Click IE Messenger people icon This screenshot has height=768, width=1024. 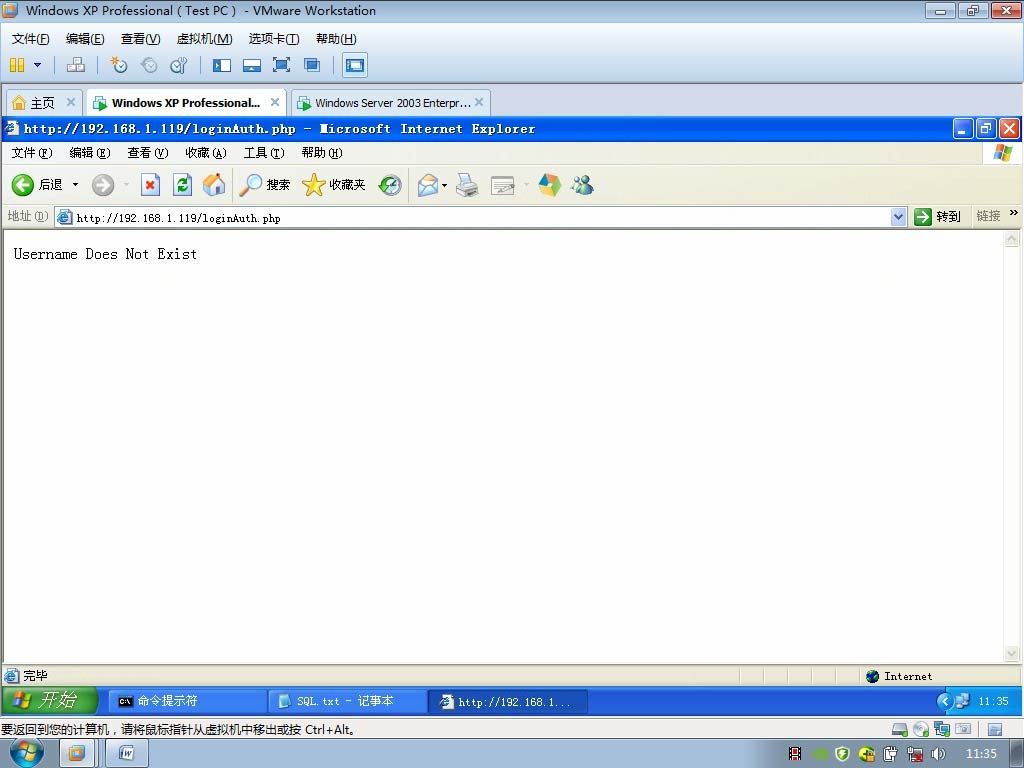click(x=582, y=185)
